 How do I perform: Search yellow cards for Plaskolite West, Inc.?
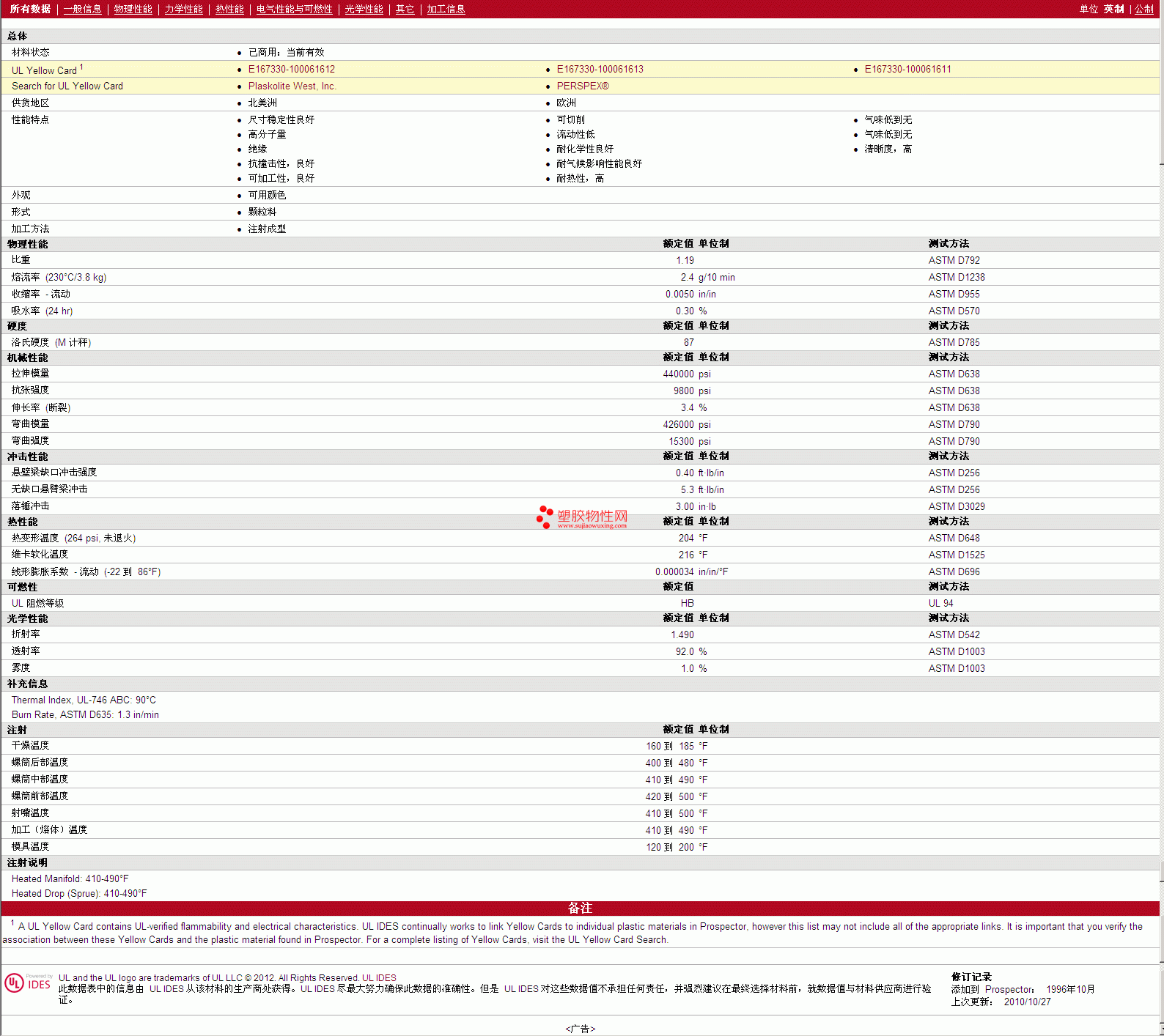[x=292, y=86]
